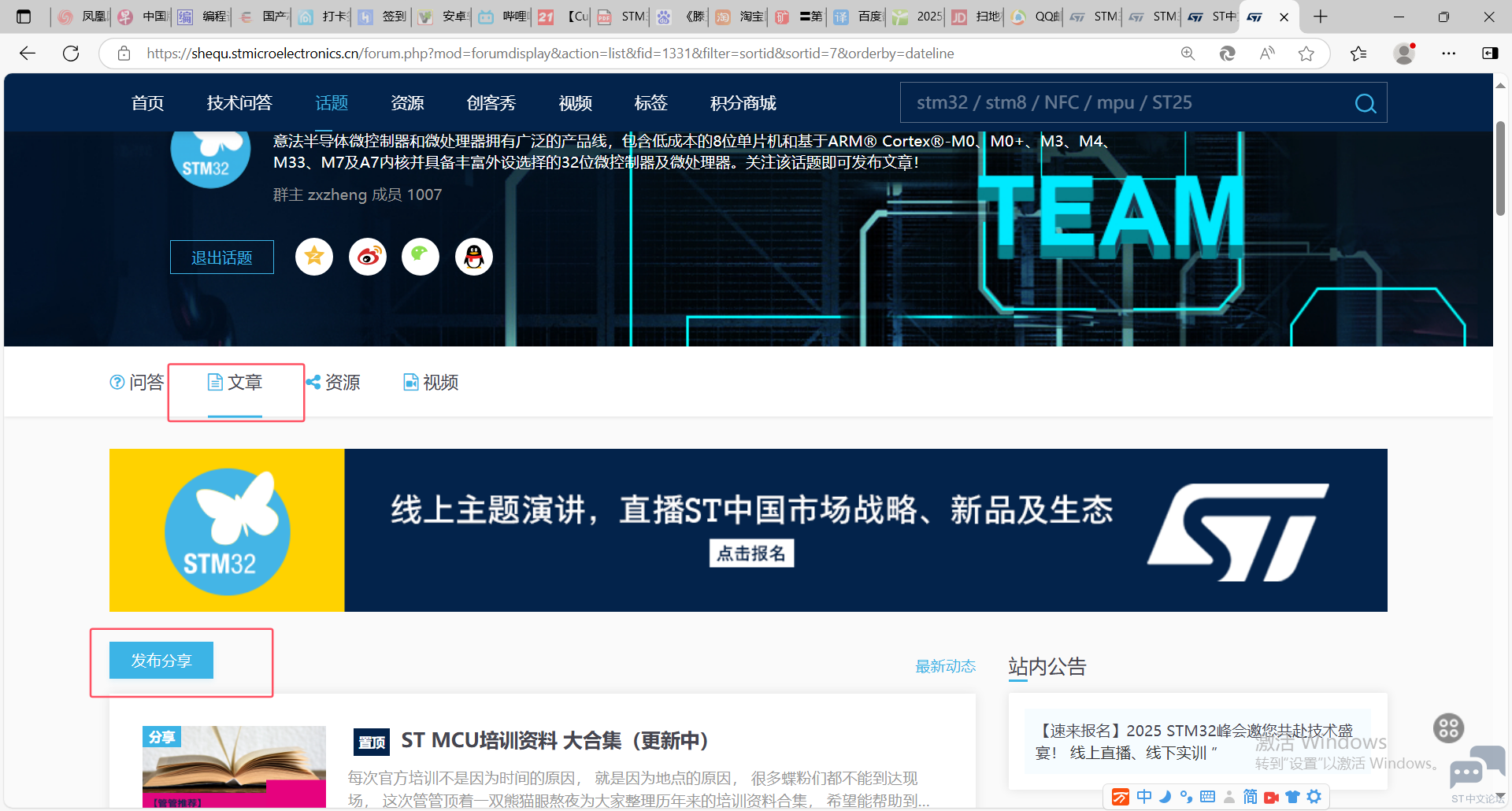Image resolution: width=1512 pixels, height=811 pixels.
Task: Open a new browser tab
Action: tap(1321, 17)
